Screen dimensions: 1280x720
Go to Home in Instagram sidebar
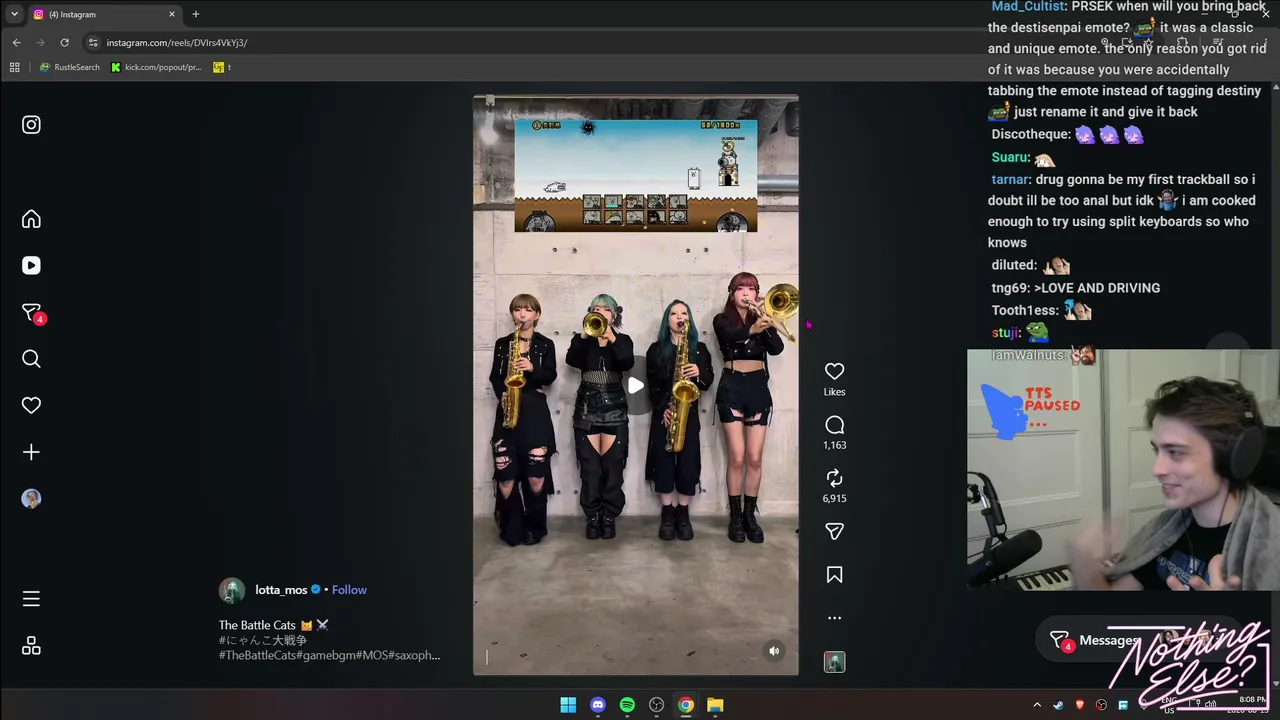tap(31, 219)
